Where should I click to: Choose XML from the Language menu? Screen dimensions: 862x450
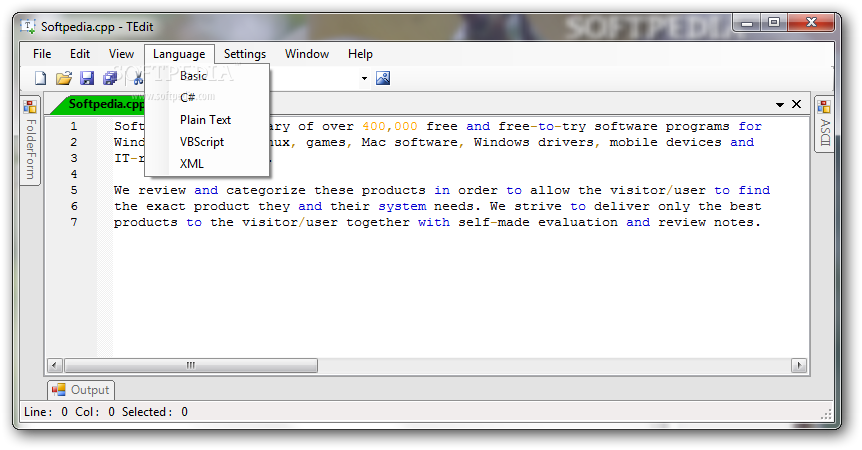207,164
